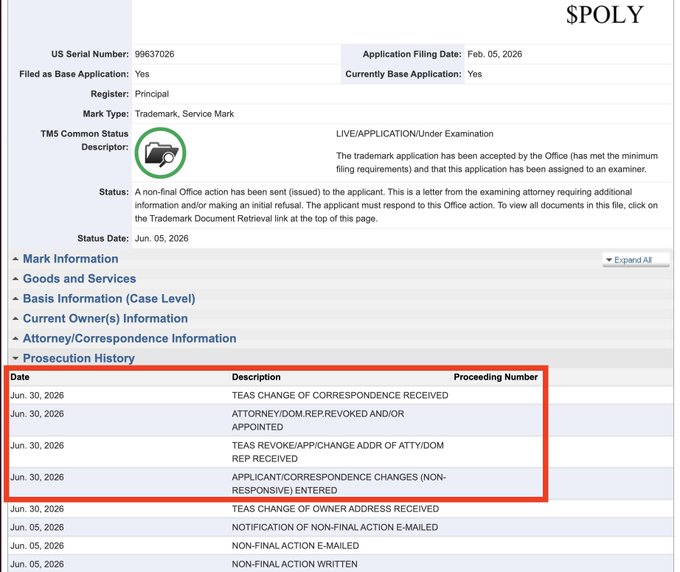Screen dimensions: 680x572
Task: Select Mark Type value Trademark, Service Mark
Action: click(x=184, y=114)
